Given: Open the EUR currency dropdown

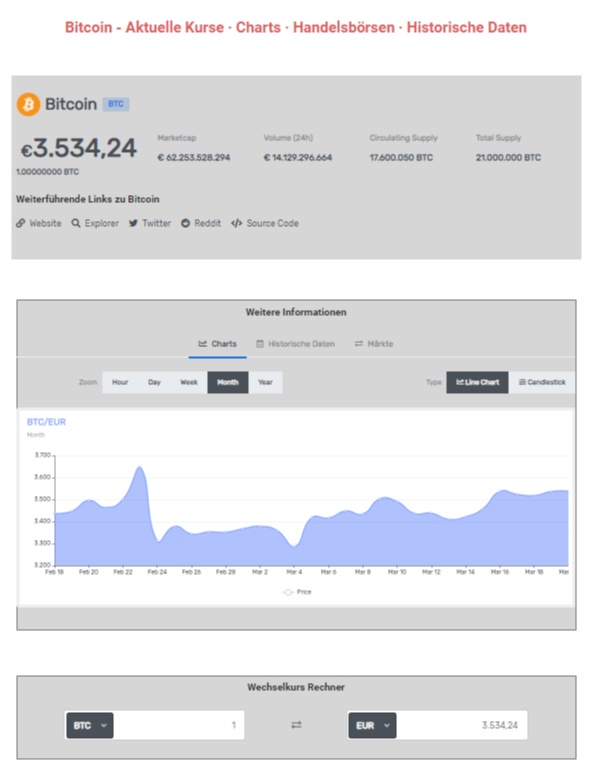Looking at the screenshot, I should [373, 726].
